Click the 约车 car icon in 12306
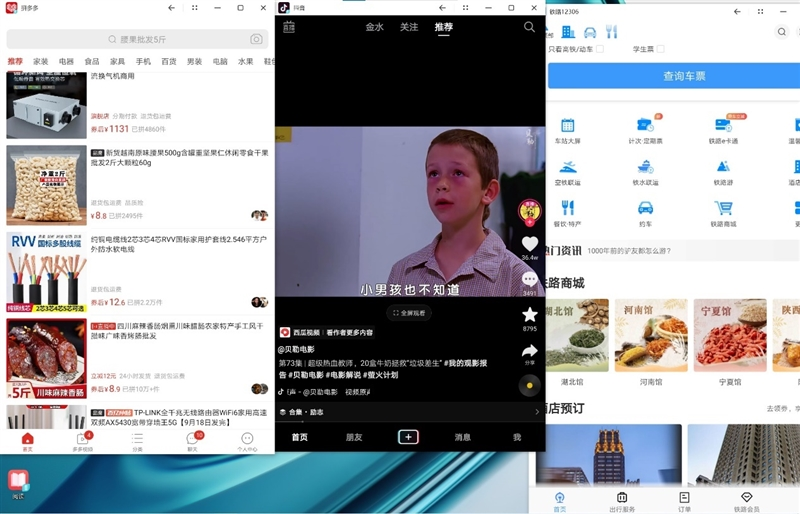 [x=645, y=208]
